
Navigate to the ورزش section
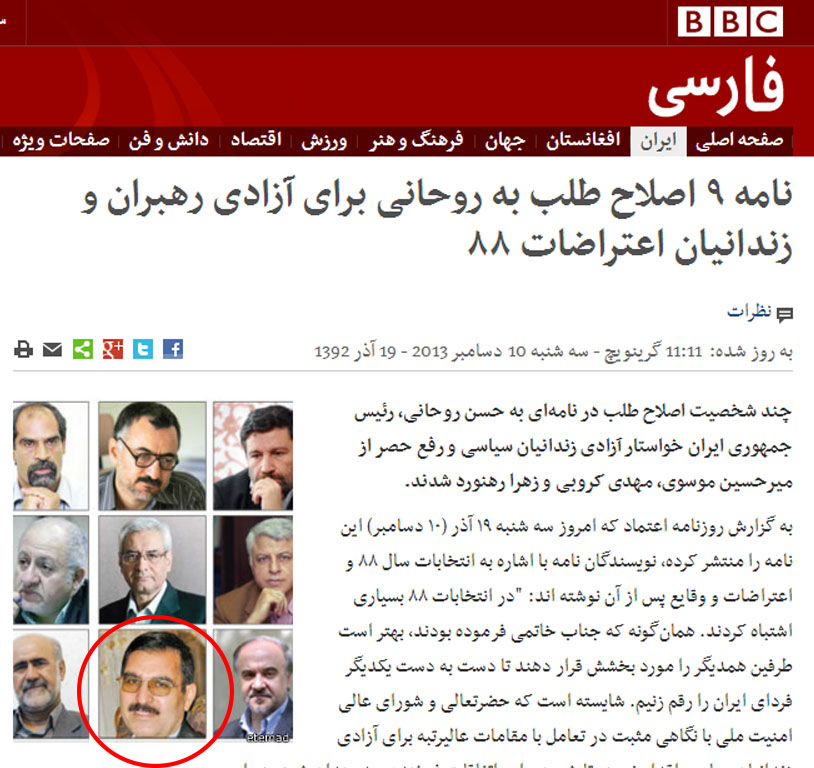(324, 141)
